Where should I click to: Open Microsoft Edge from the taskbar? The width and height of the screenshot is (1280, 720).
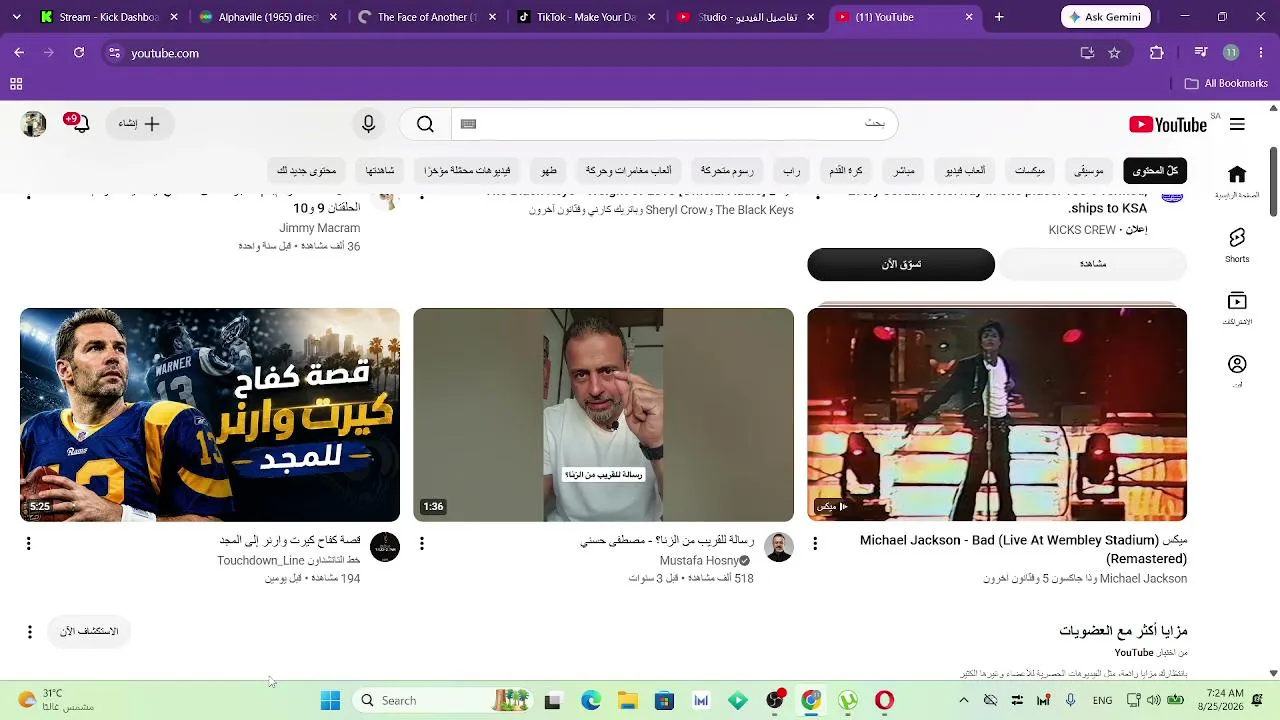591,701
